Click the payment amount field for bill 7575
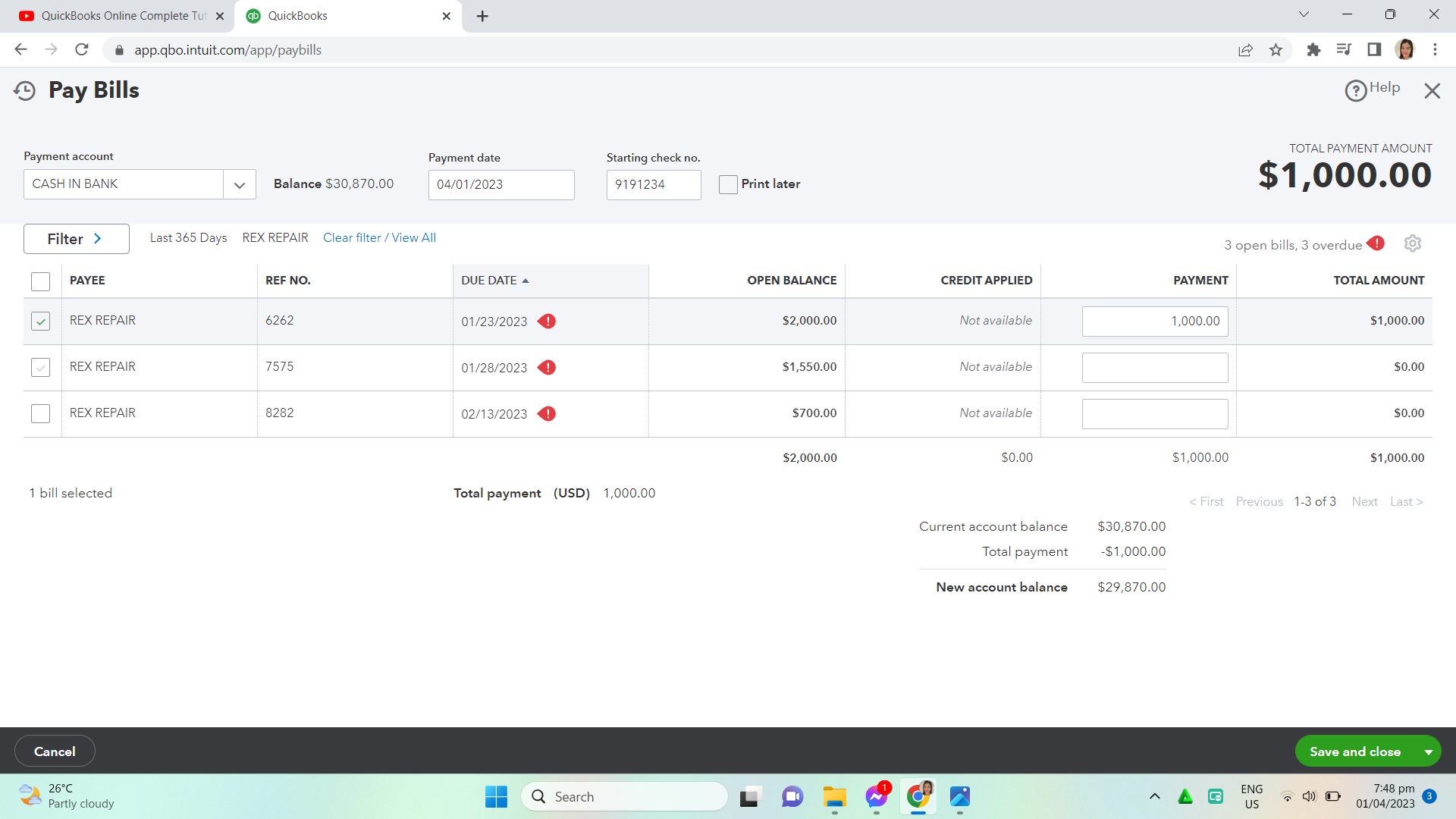 coord(1154,368)
